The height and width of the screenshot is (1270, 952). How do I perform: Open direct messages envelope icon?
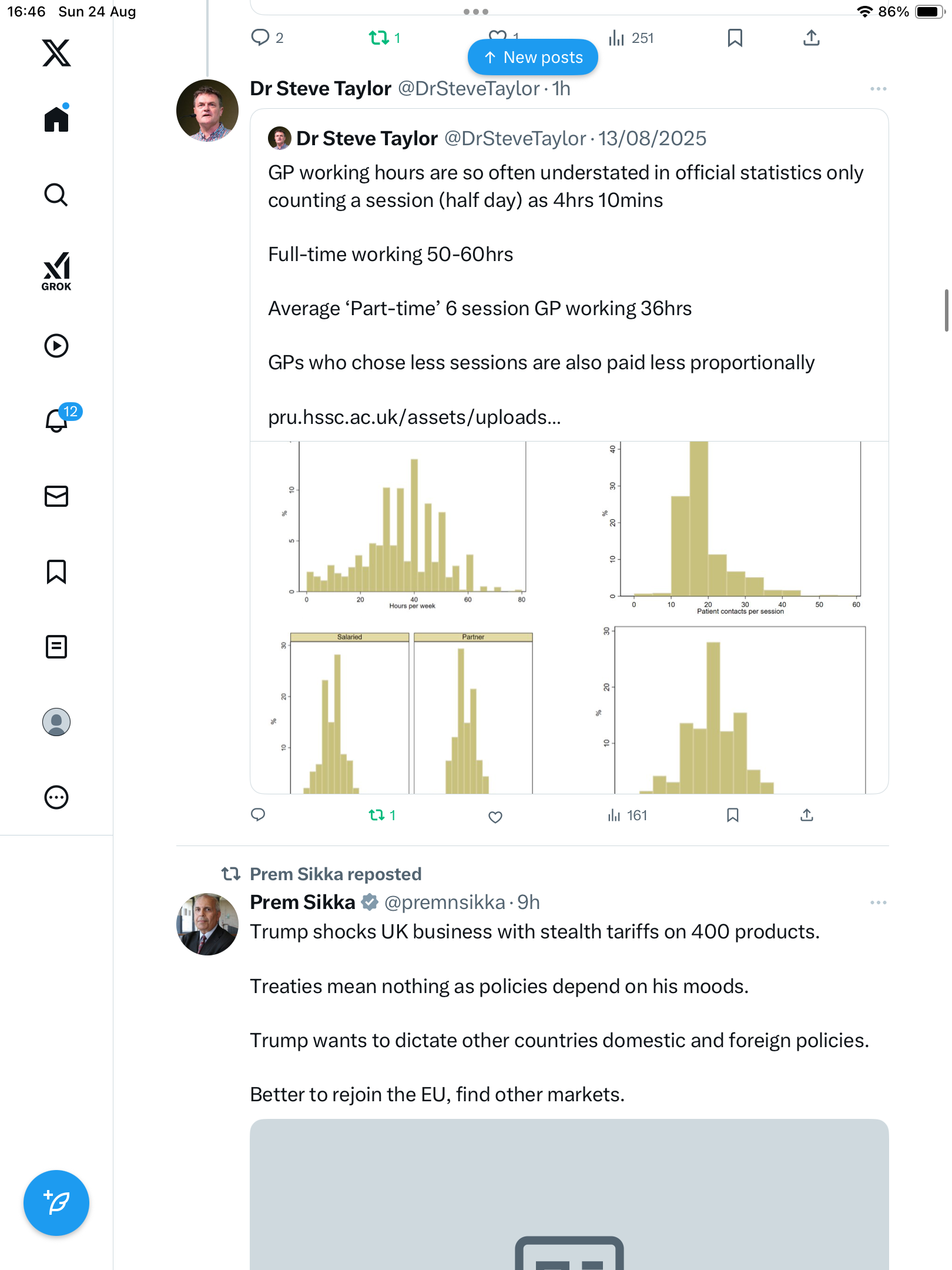56,496
